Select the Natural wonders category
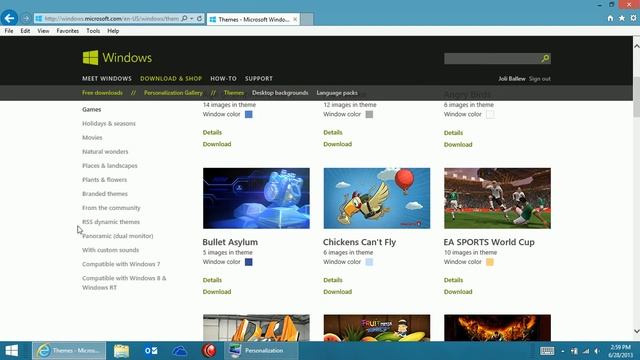Screen dimensions: 640x360 click(x=105, y=152)
